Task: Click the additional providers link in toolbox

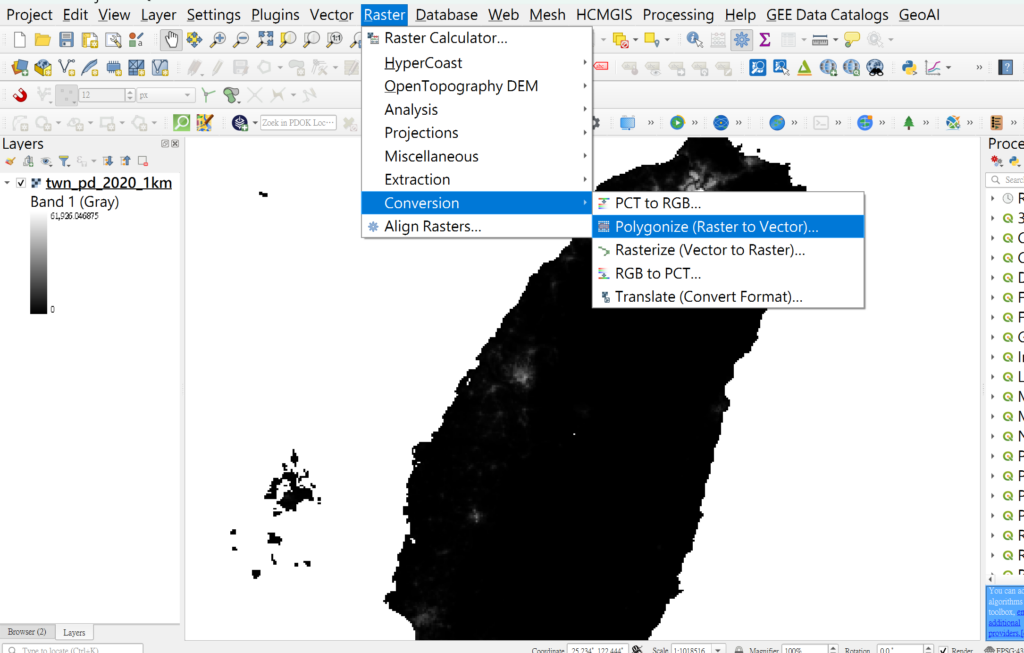Action: pyautogui.click(x=1005, y=628)
